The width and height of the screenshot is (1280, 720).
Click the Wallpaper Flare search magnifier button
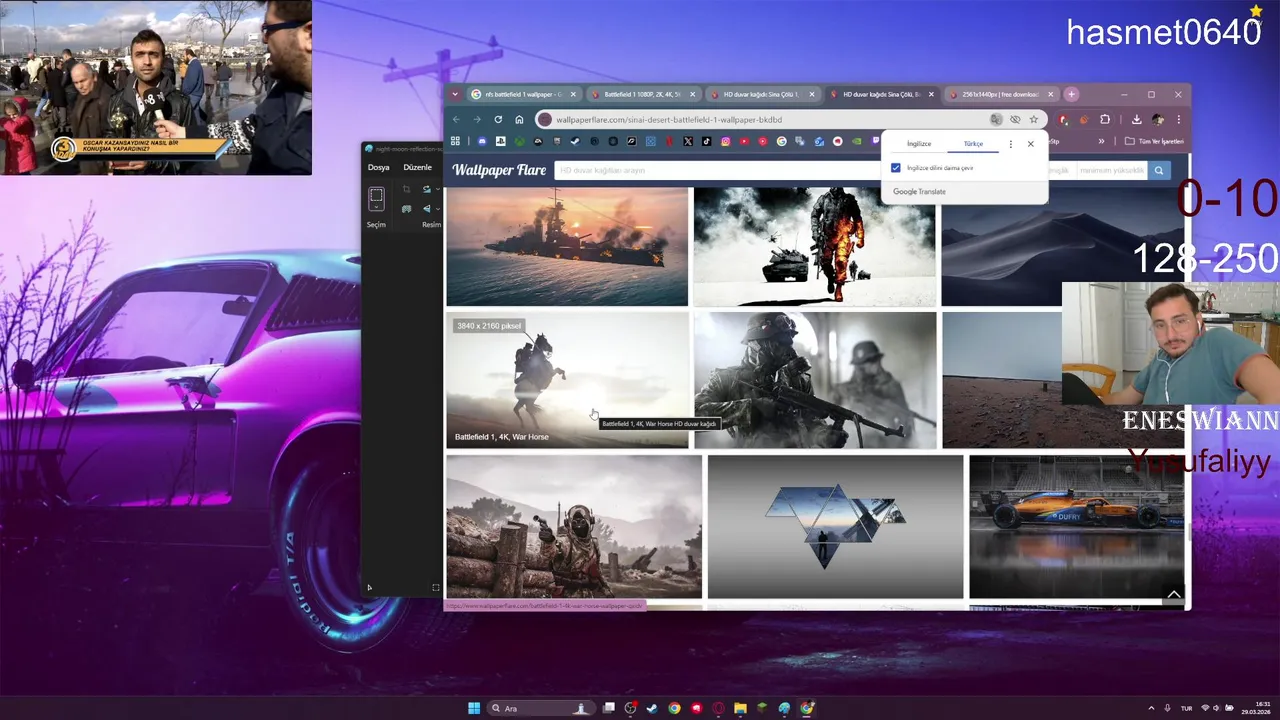(1159, 170)
